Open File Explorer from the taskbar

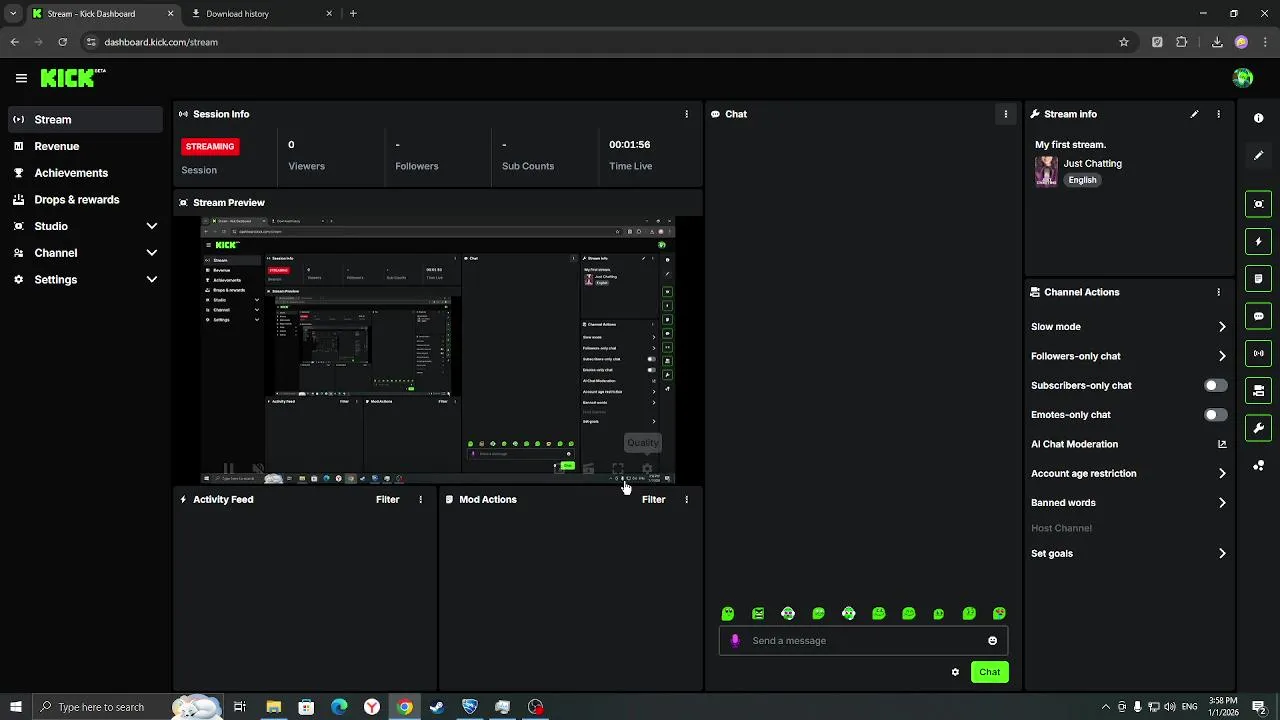(273, 707)
